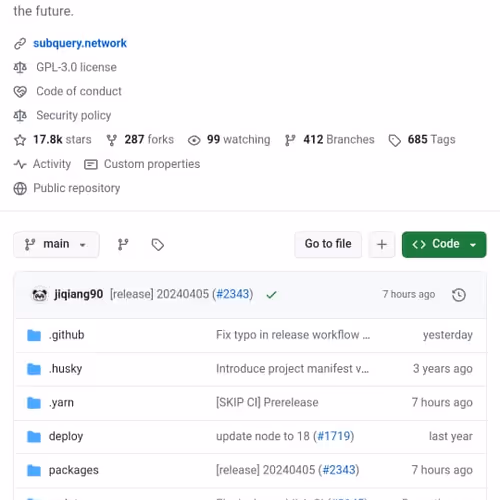Open the .github folder

pyautogui.click(x=66, y=335)
